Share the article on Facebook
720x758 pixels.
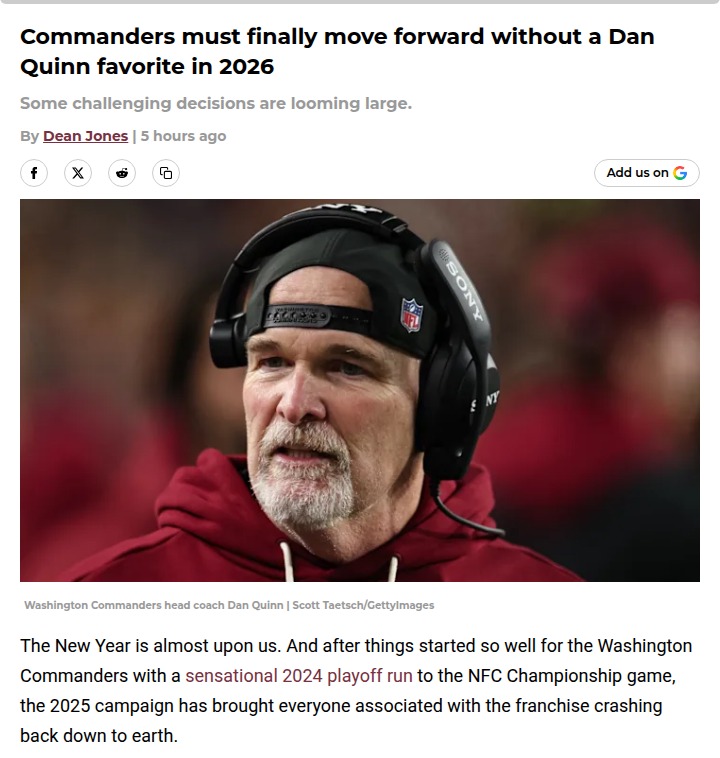(34, 173)
